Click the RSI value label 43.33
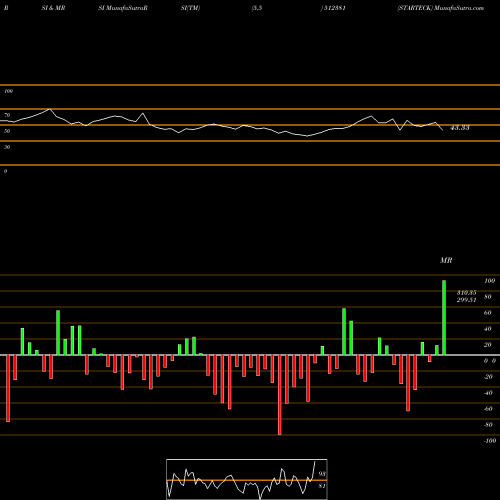The height and width of the screenshot is (500, 500). [460, 128]
